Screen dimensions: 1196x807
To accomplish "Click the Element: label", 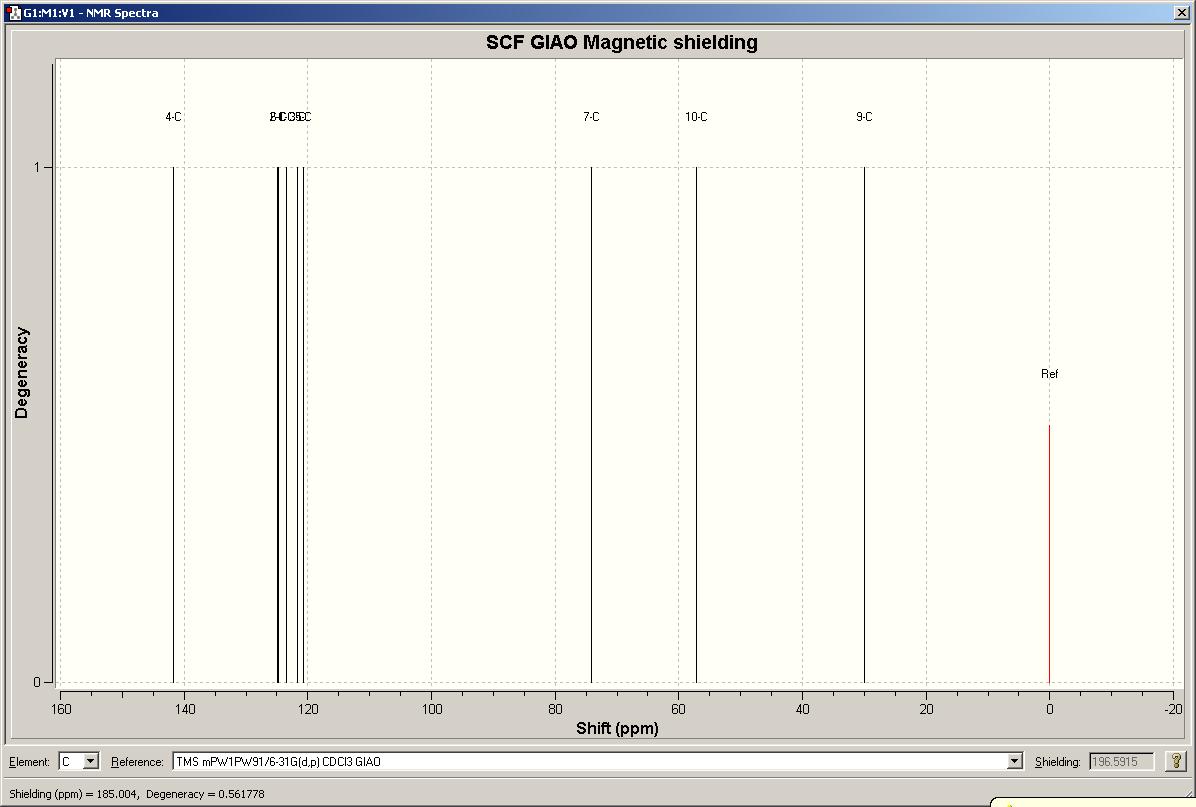I will [29, 761].
